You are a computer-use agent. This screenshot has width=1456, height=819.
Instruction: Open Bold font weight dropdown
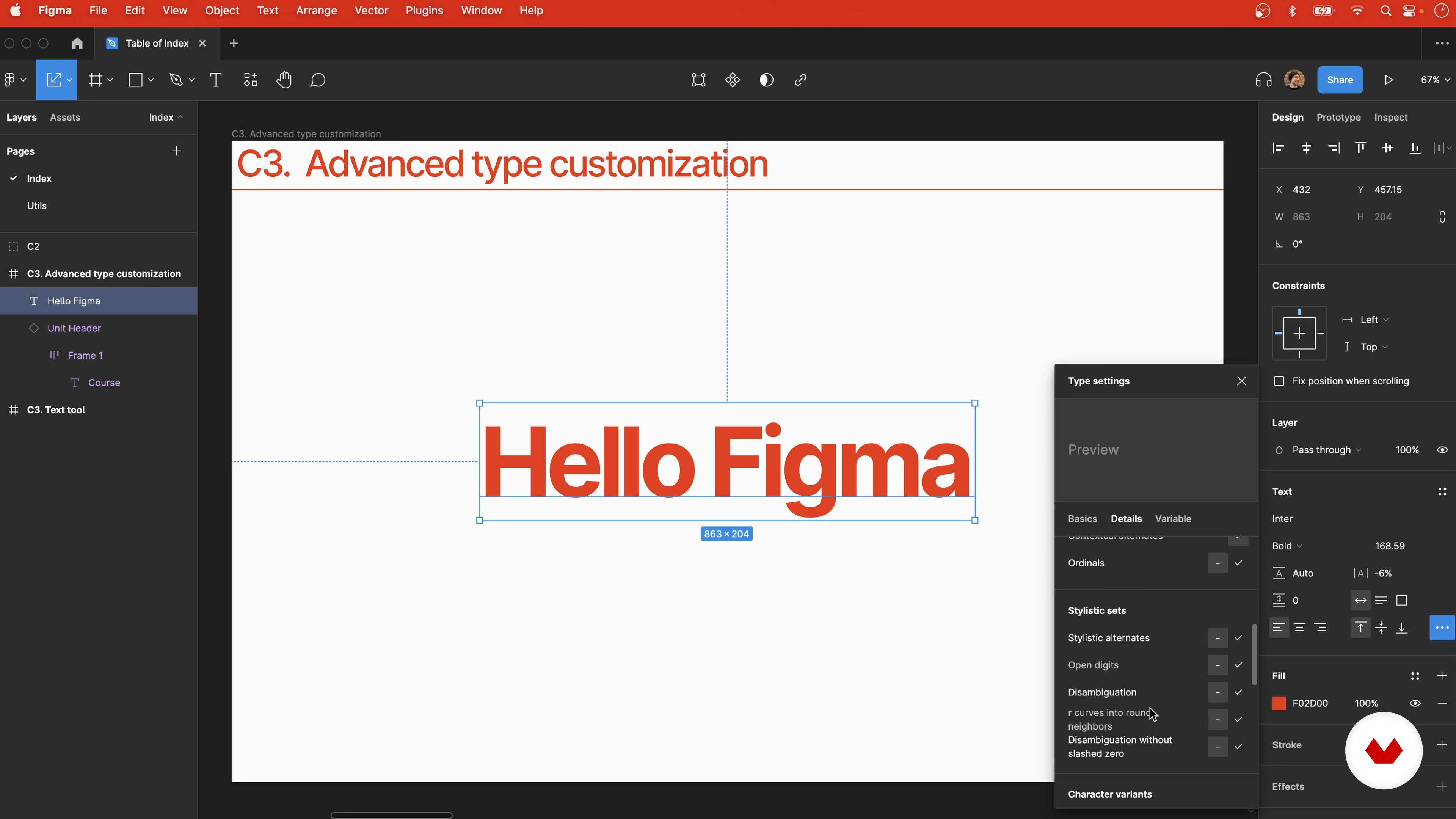[1288, 546]
